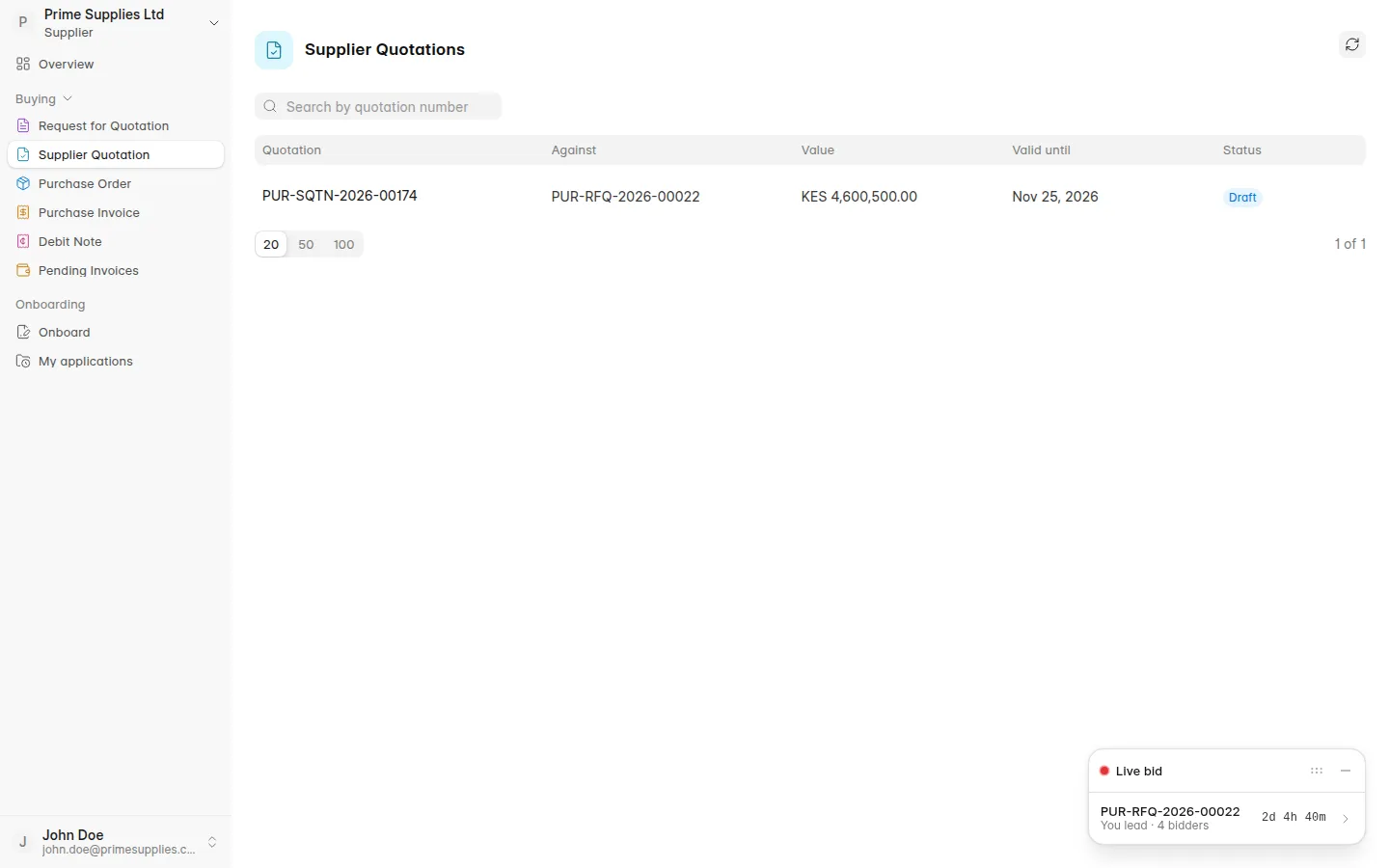Click the Draft status badge
The image size is (1389, 868).
pyautogui.click(x=1242, y=198)
